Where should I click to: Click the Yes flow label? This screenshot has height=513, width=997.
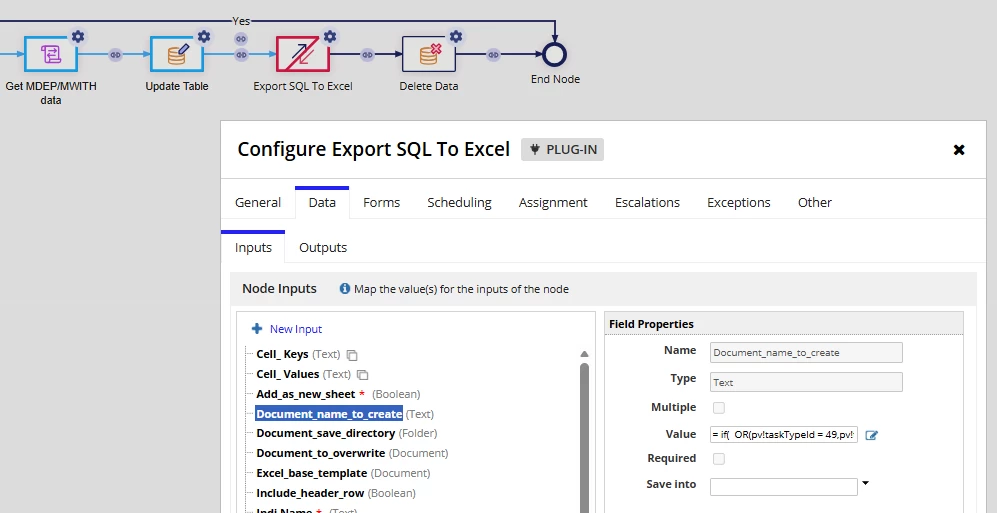click(241, 21)
